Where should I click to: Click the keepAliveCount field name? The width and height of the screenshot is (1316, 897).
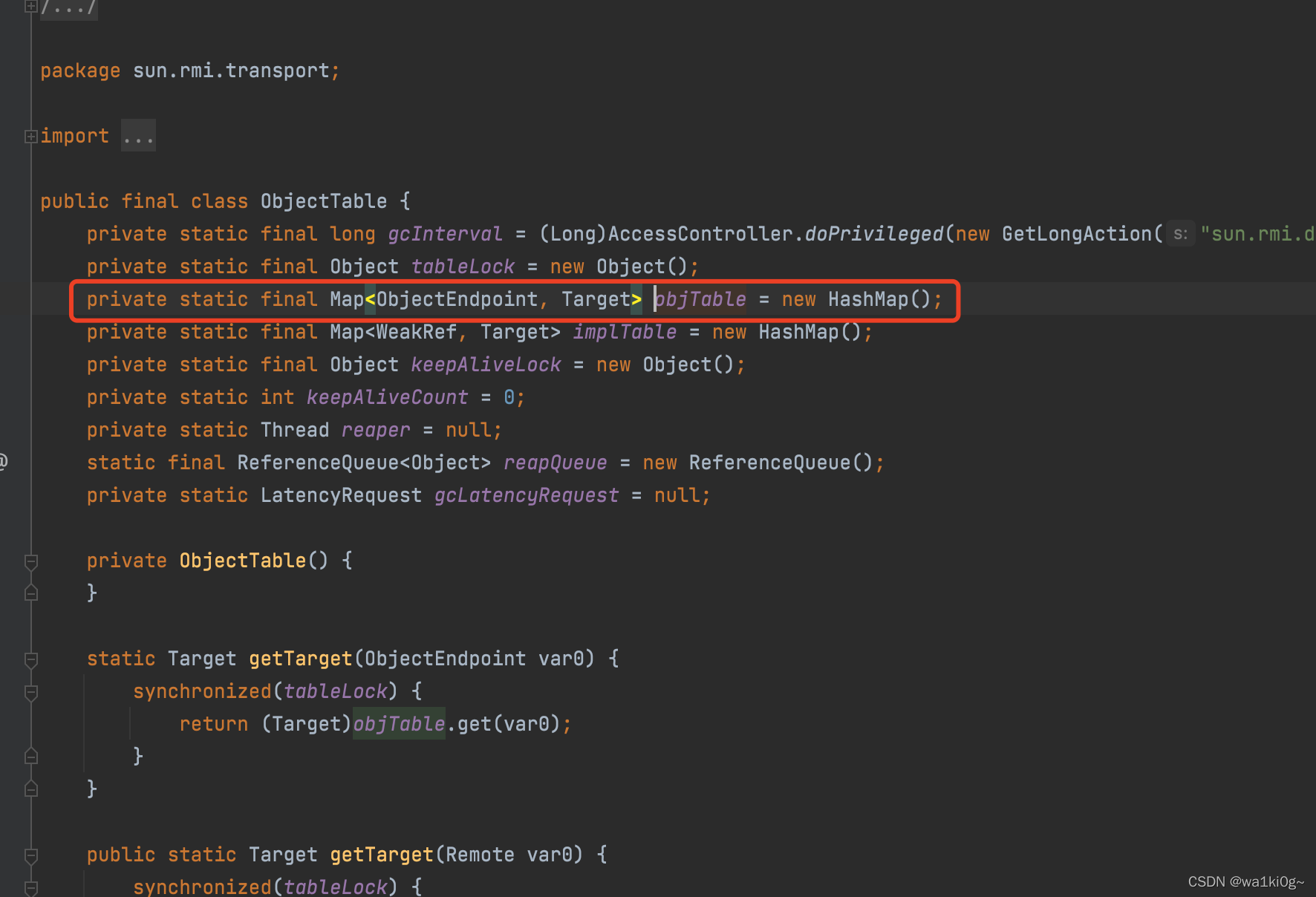coord(388,397)
